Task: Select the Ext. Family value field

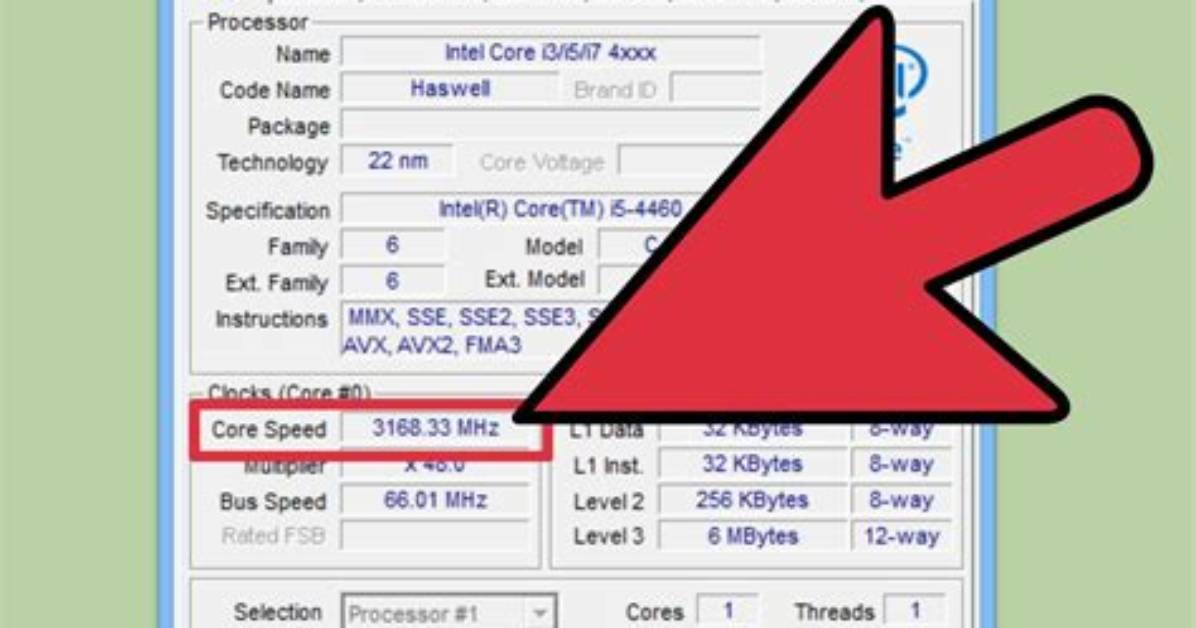Action: (x=392, y=281)
